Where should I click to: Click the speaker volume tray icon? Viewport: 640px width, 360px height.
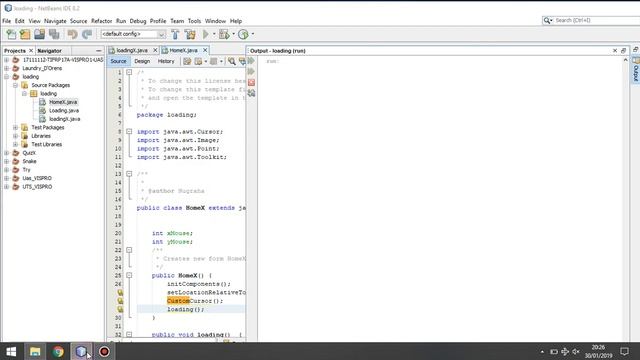tap(576, 351)
